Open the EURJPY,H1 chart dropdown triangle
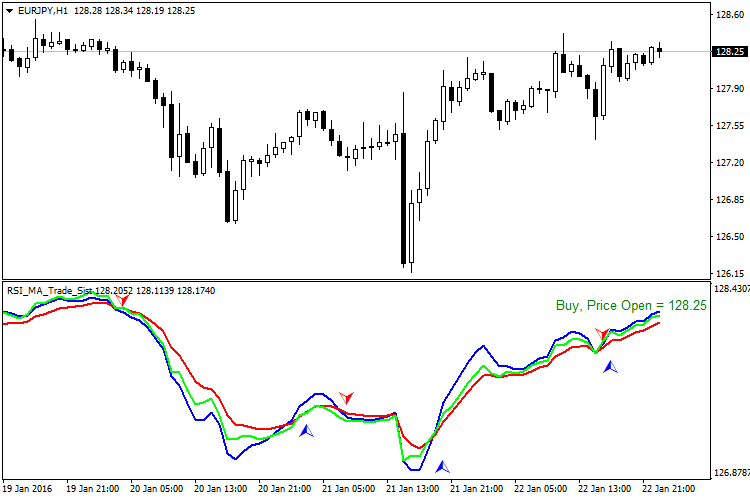 [x=9, y=11]
